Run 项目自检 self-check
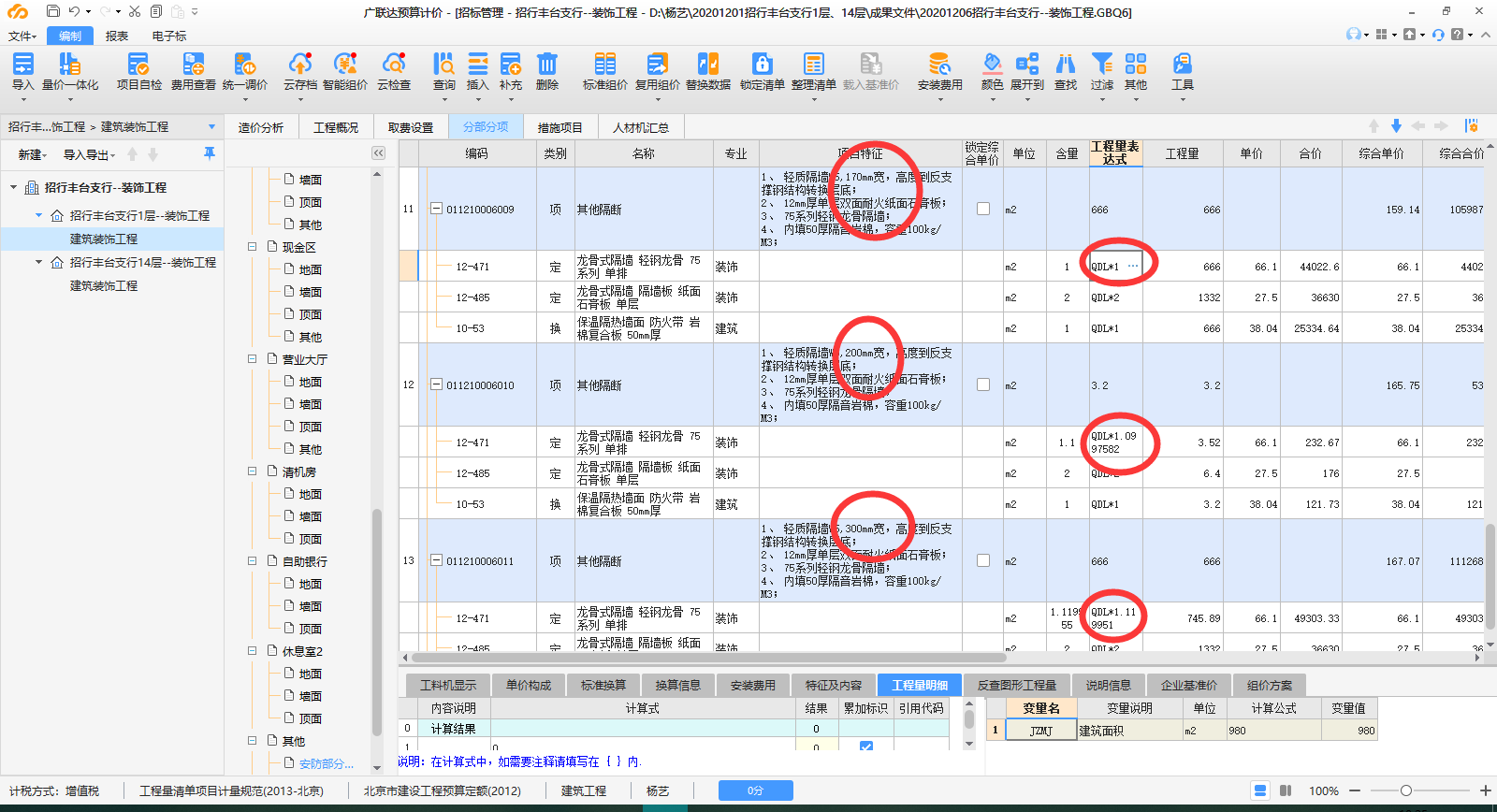 tap(138, 72)
